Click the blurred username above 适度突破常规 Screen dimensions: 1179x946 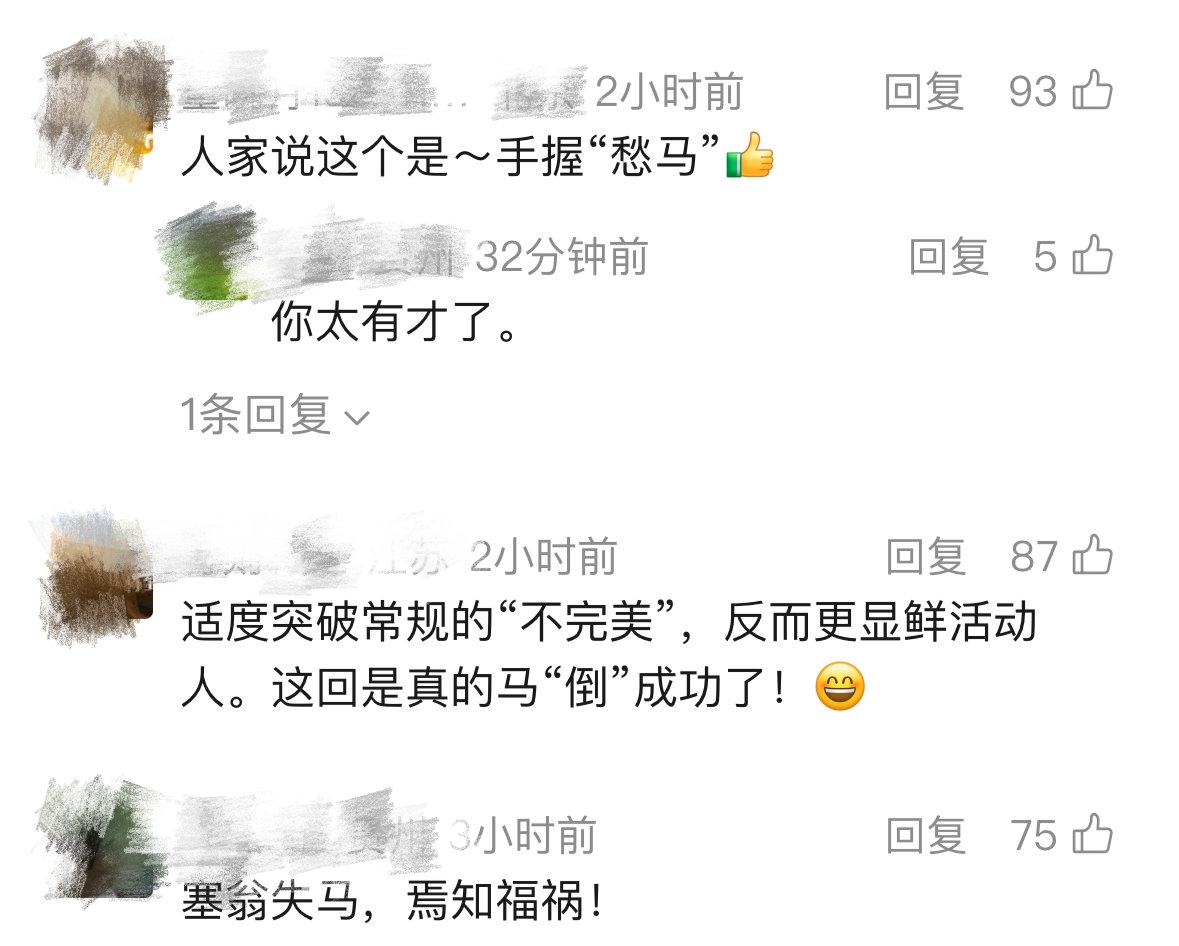316,555
